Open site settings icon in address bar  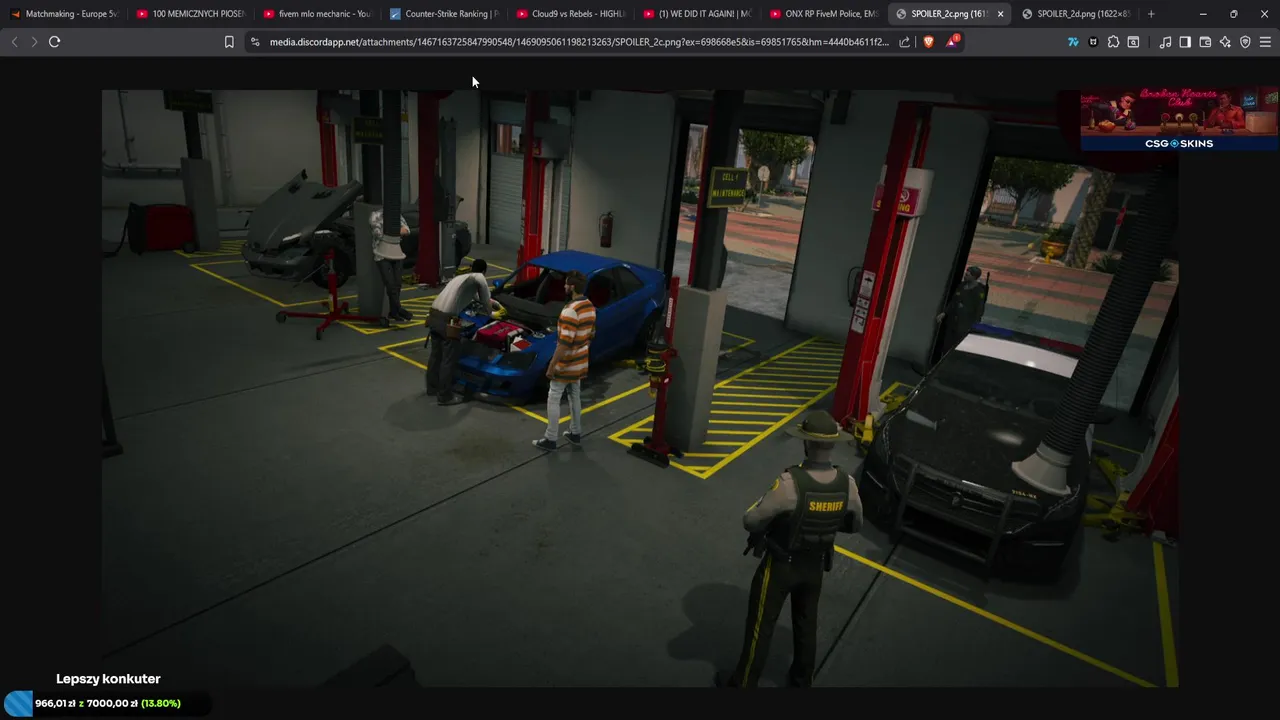(255, 42)
